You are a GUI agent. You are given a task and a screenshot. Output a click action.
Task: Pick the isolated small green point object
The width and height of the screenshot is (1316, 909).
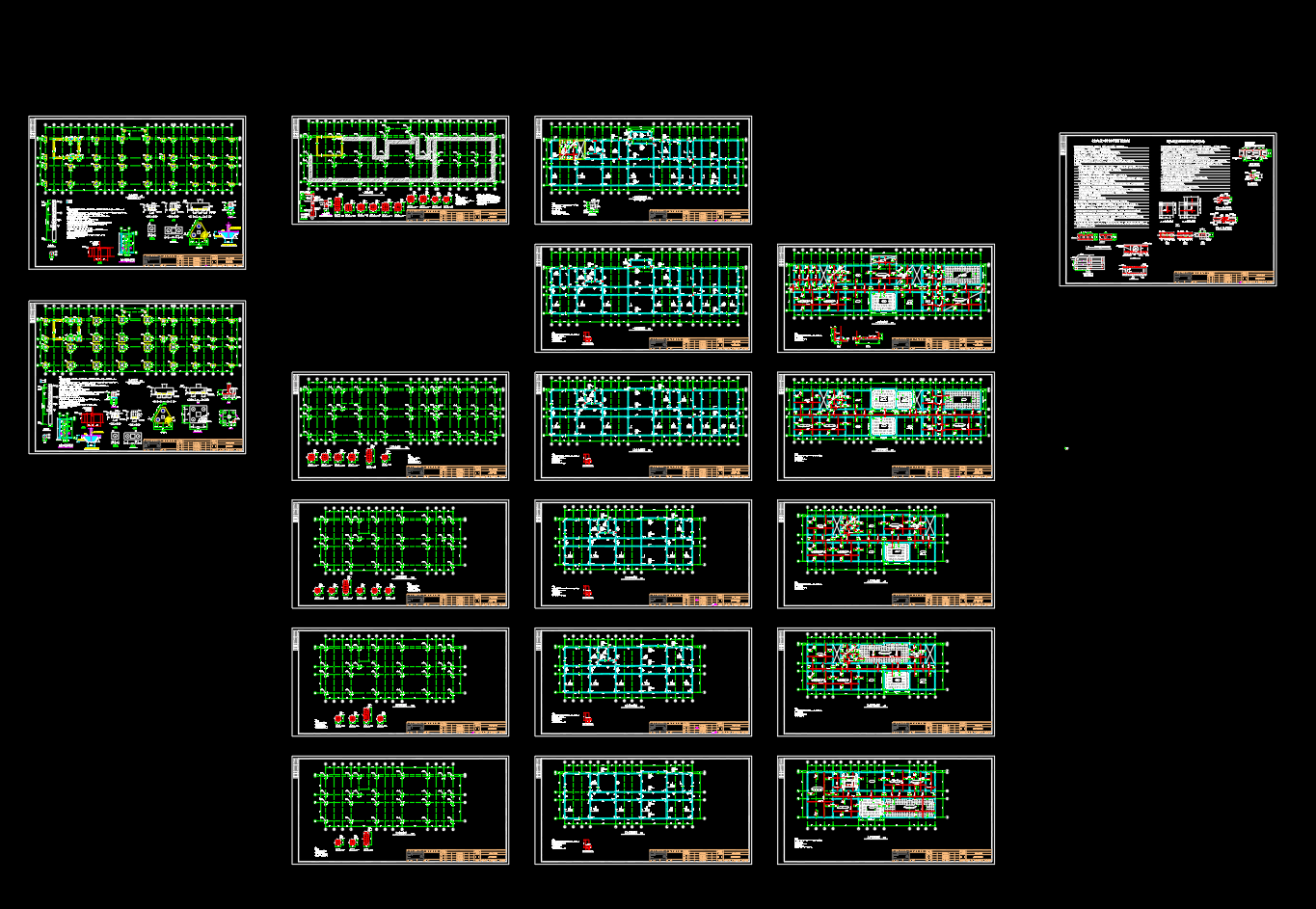tap(1066, 448)
